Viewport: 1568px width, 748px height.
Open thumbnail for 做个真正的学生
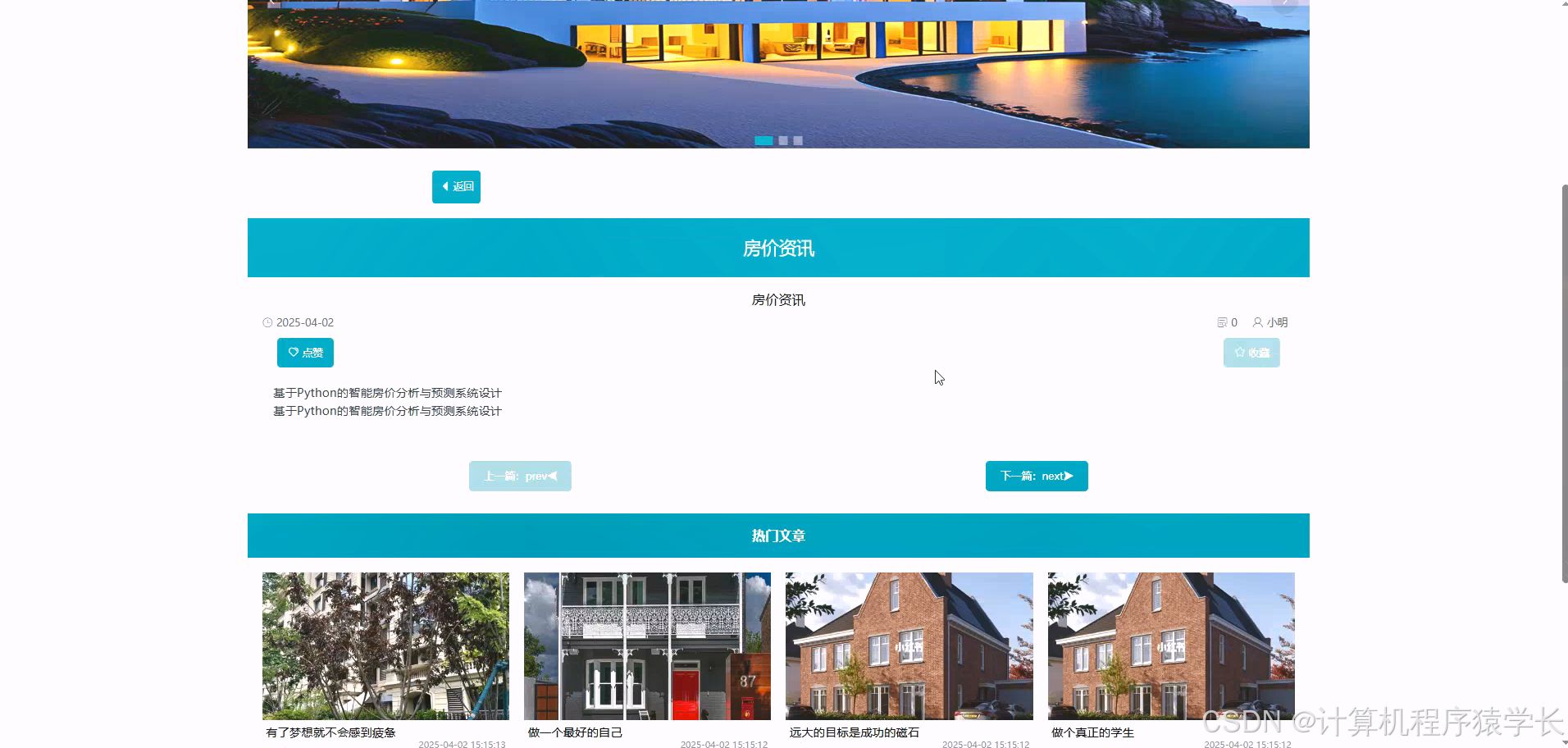click(x=1171, y=646)
